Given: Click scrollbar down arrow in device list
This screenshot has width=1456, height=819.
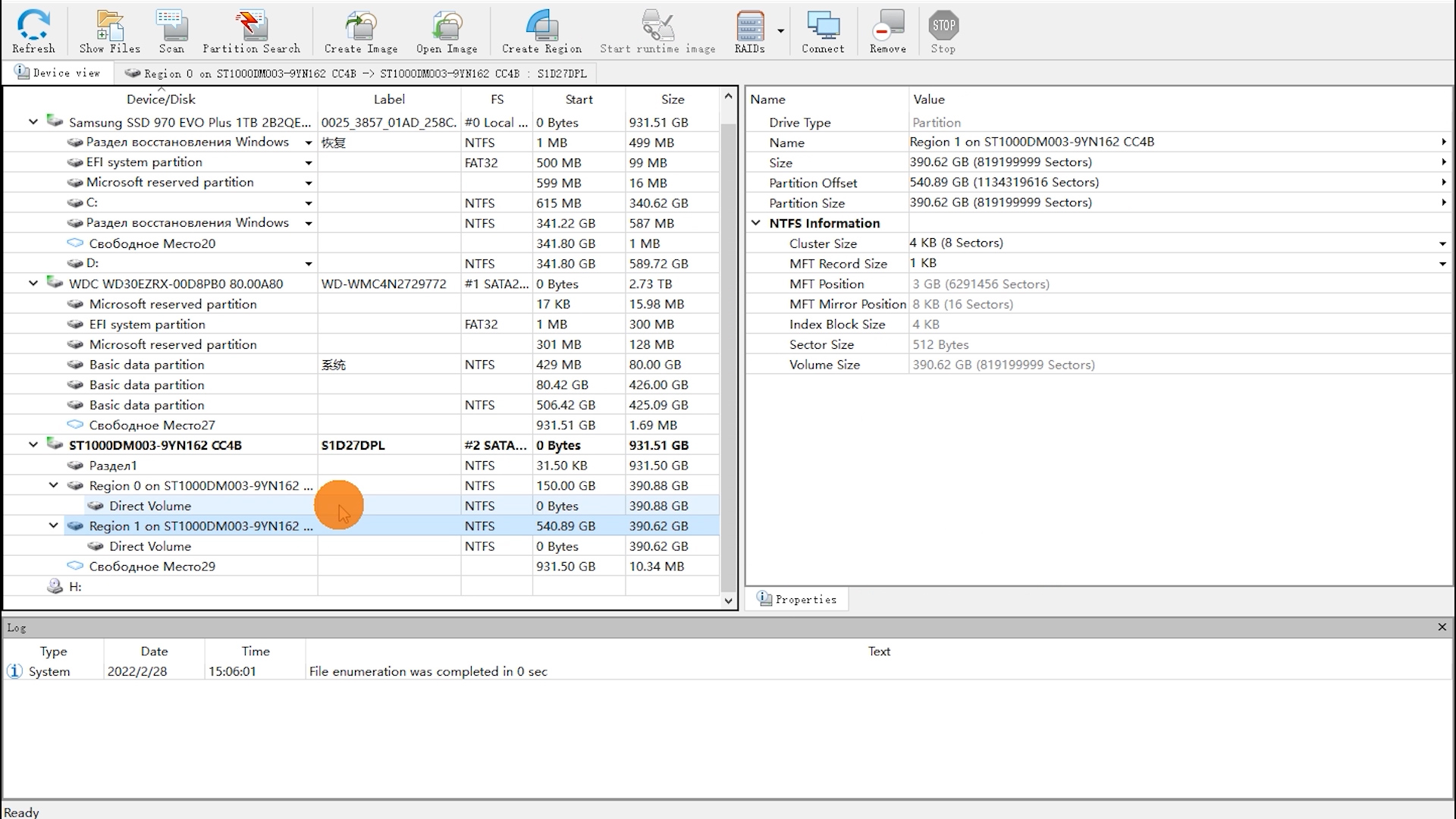Looking at the screenshot, I should pyautogui.click(x=728, y=601).
